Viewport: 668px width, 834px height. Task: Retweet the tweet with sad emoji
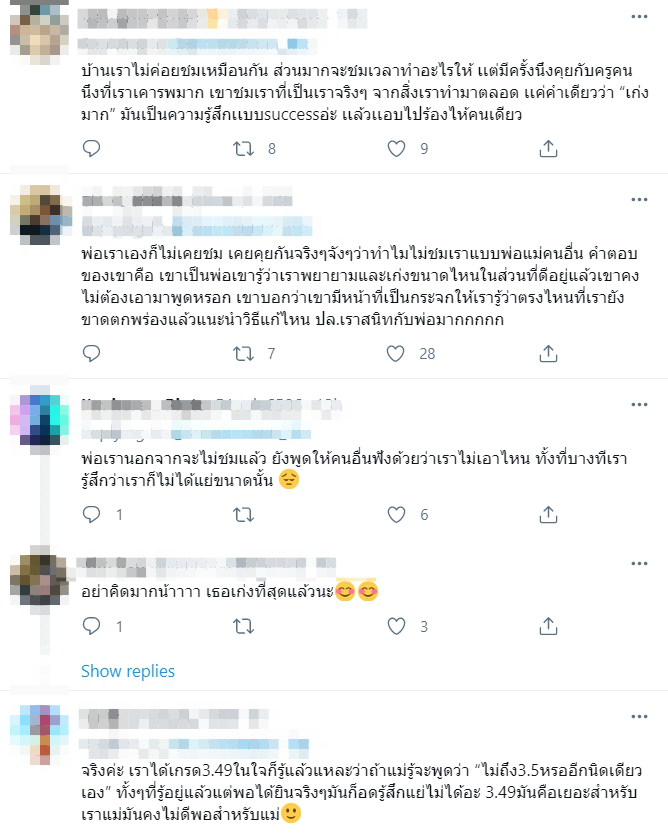244,514
